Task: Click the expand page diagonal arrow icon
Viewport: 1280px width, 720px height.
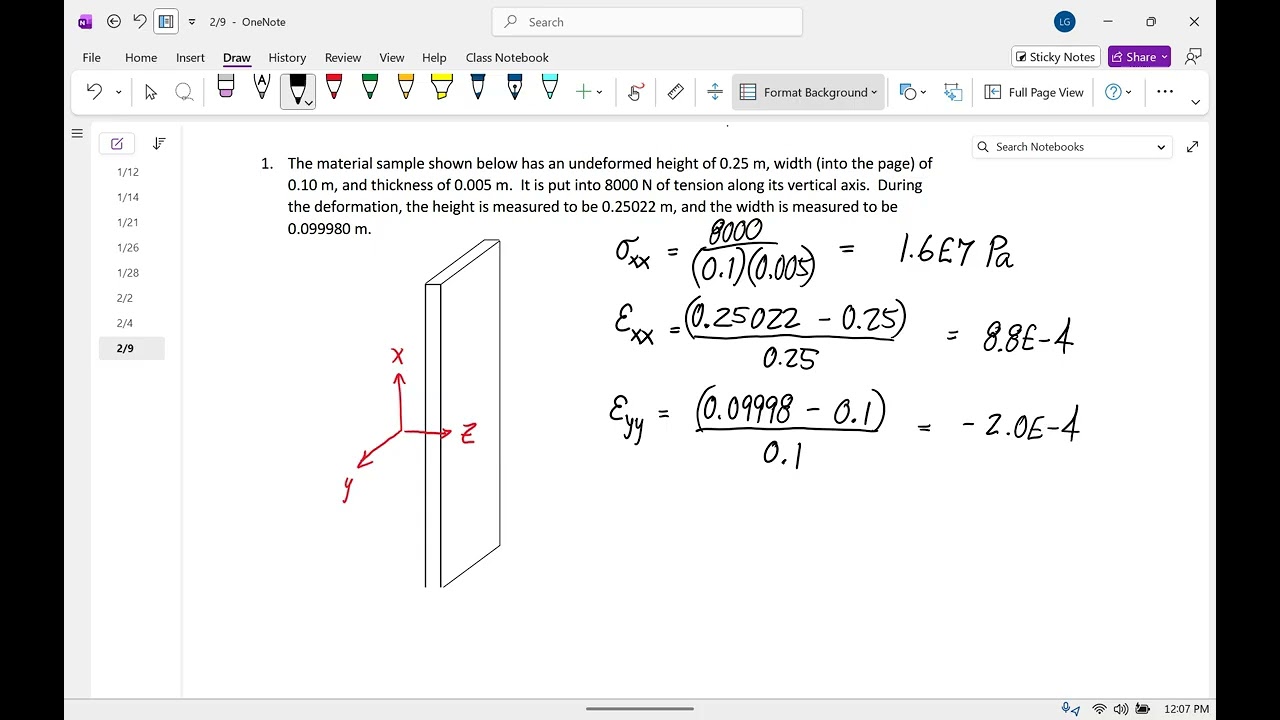Action: pyautogui.click(x=1192, y=147)
